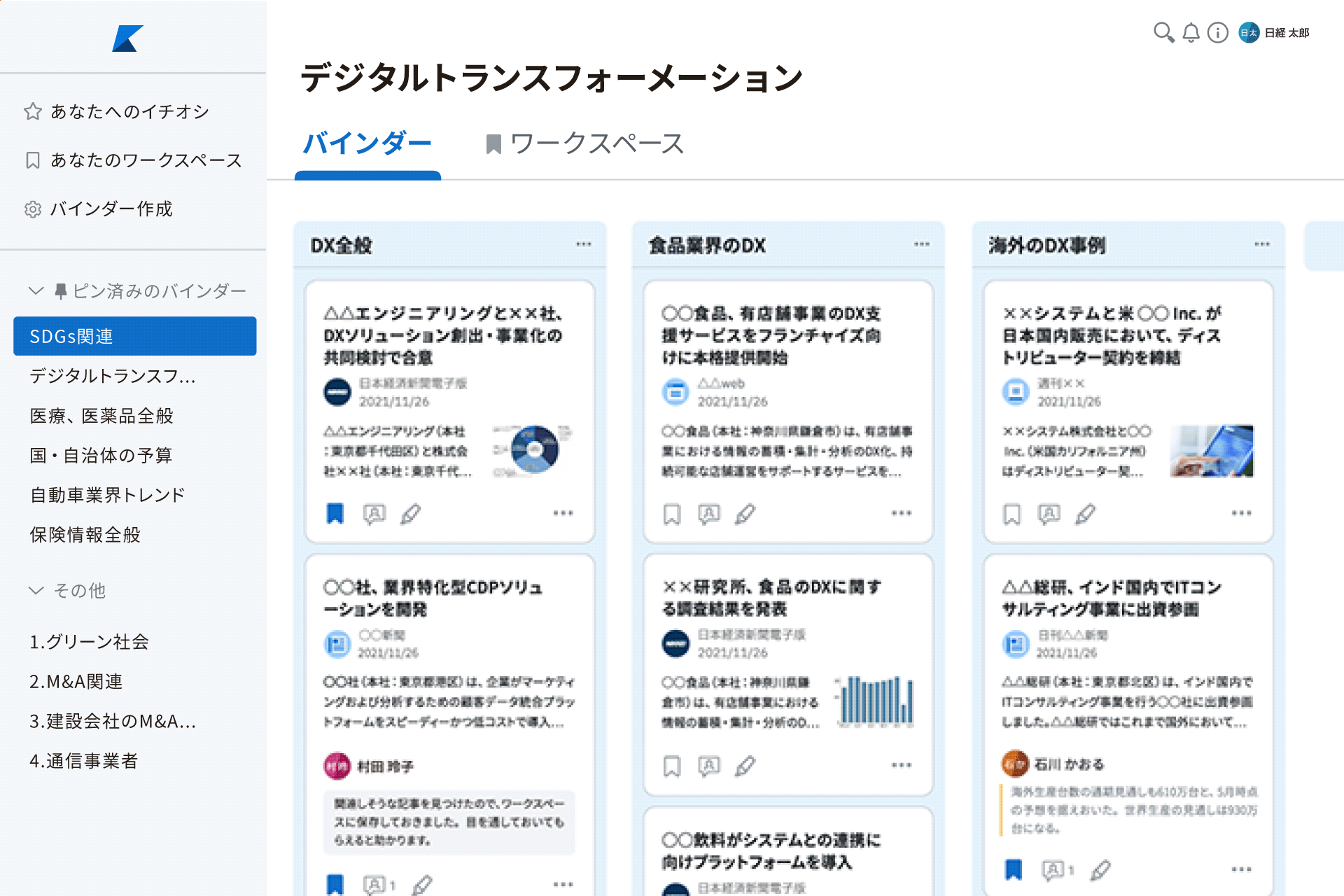1344x896 pixels.
Task: Open more options on ××研究所 survey article
Action: [x=902, y=765]
